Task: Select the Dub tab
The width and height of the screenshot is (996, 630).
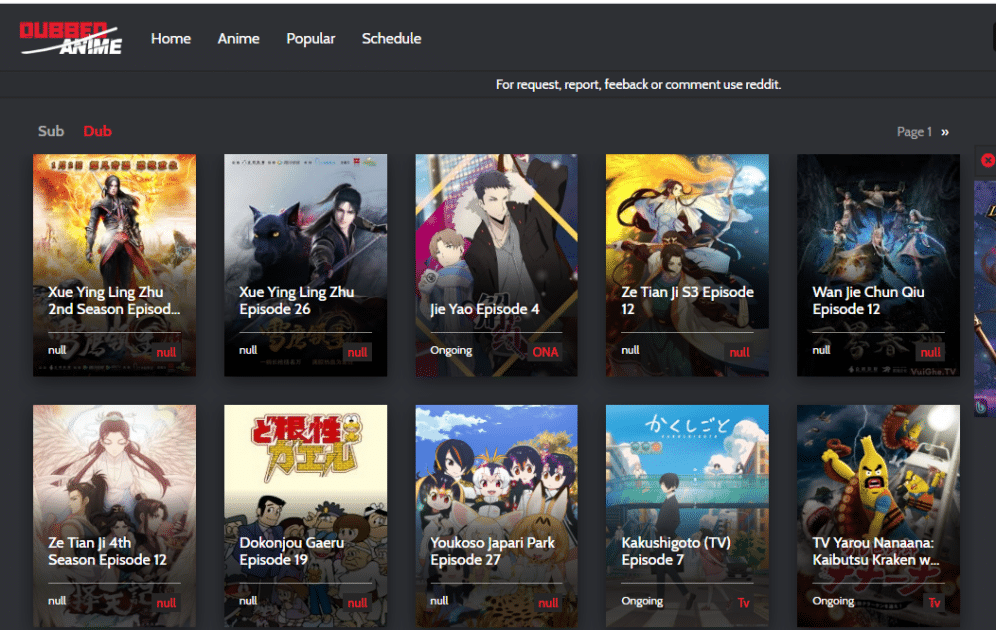Action: coord(97,131)
